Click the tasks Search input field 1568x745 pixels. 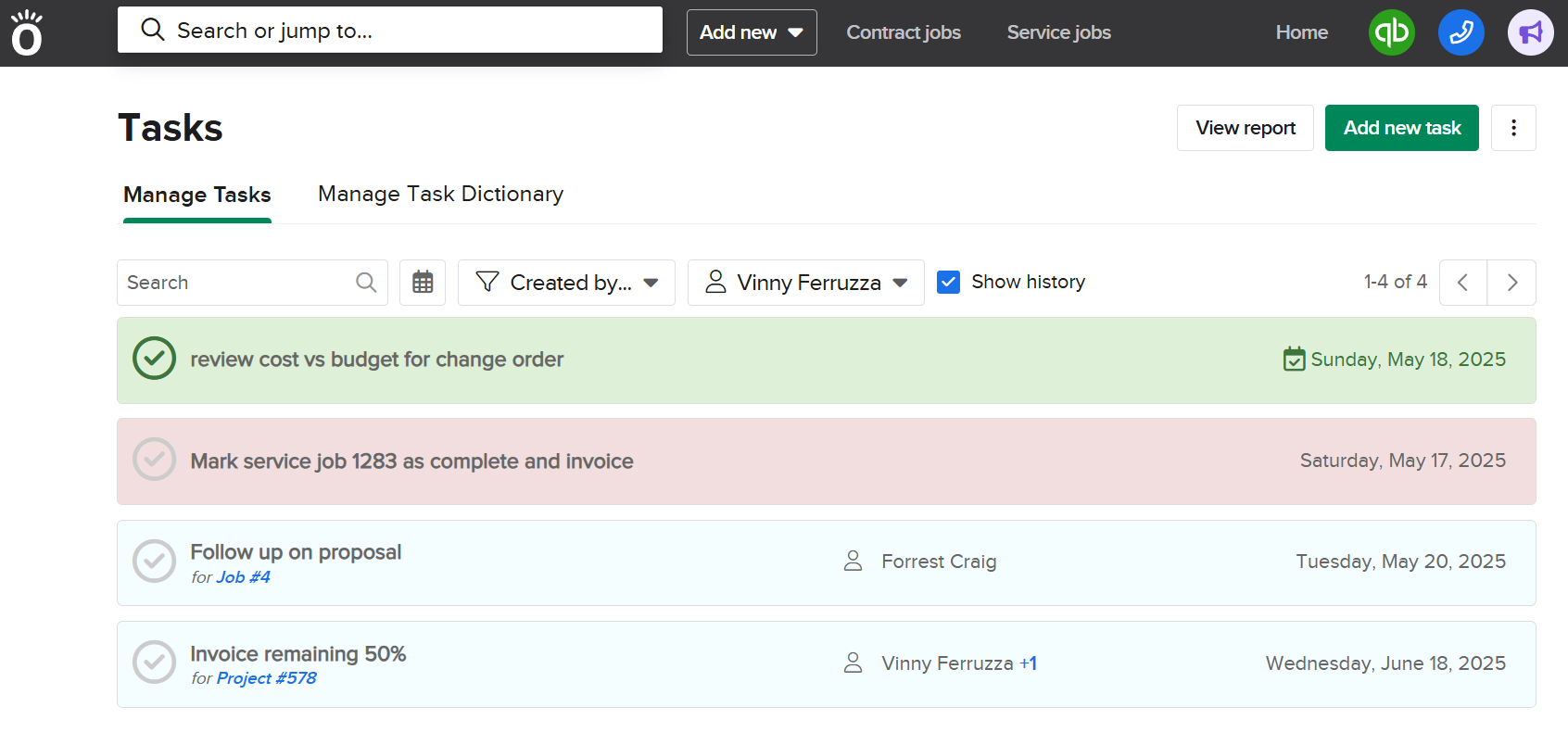coord(238,283)
